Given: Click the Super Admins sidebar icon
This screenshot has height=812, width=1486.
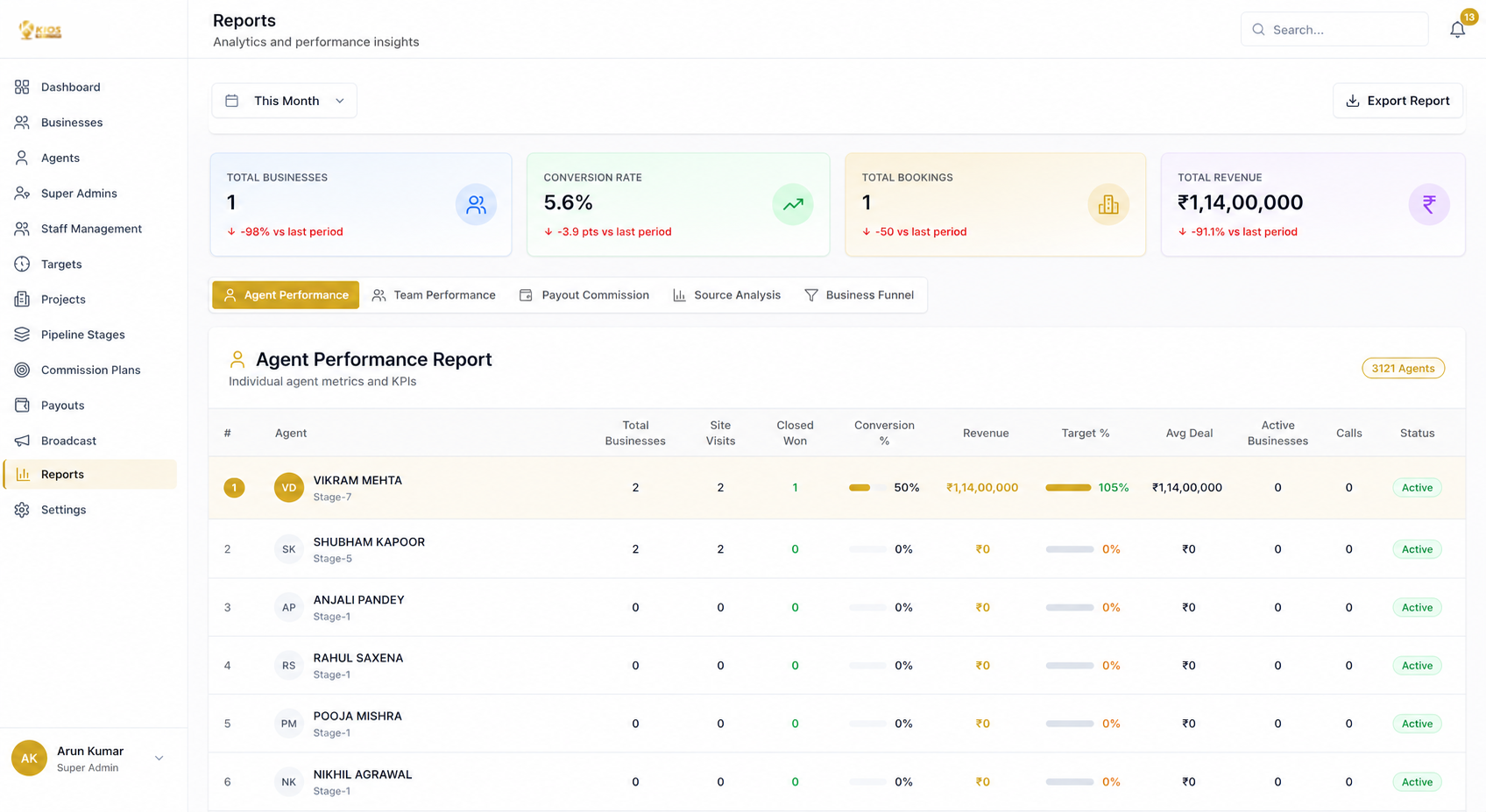Looking at the screenshot, I should tap(22, 193).
